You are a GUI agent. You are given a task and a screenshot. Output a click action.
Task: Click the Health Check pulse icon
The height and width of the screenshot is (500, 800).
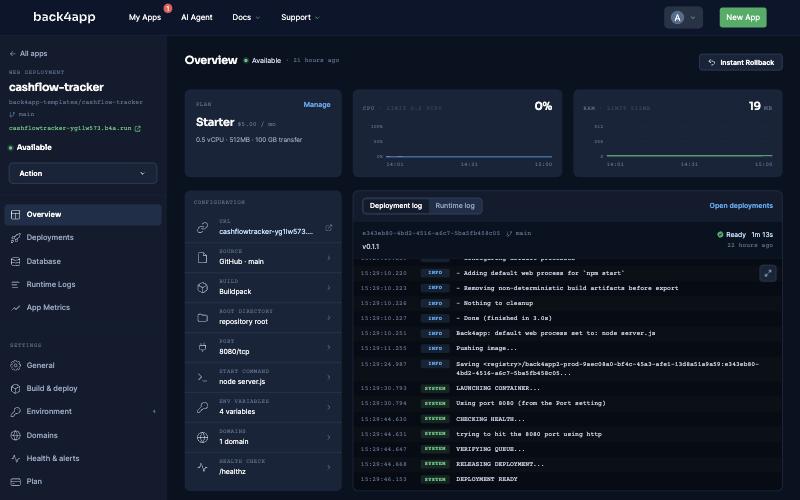(203, 467)
